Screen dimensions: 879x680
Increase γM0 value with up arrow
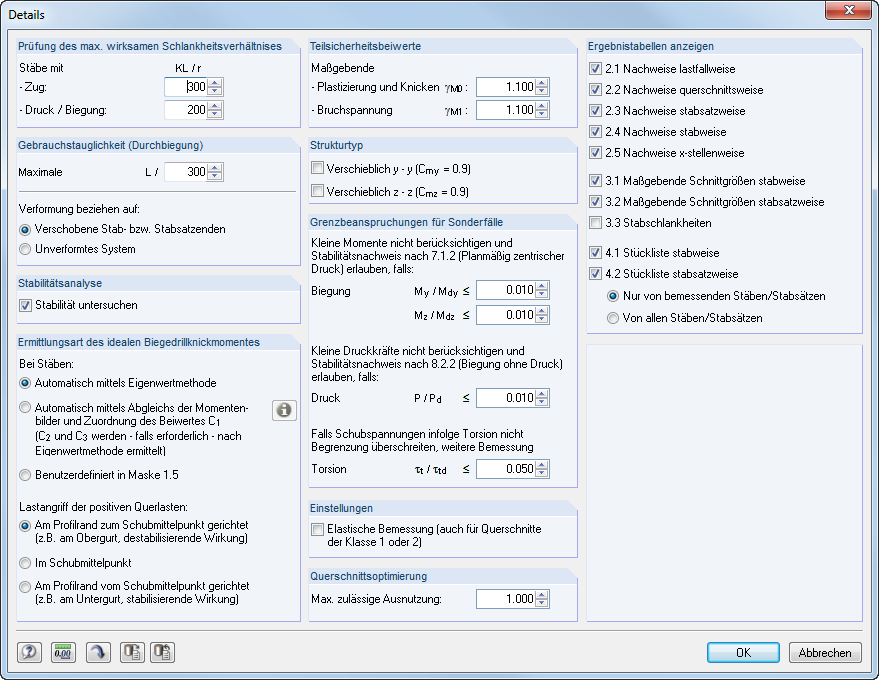click(x=542, y=83)
